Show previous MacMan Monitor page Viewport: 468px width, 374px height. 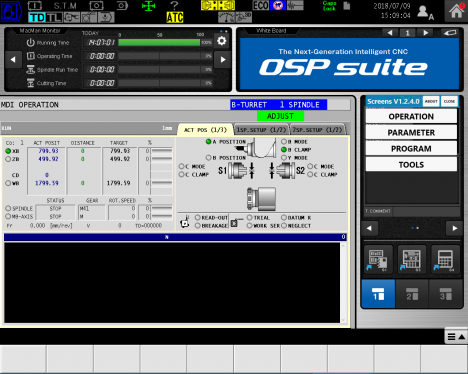13,60
